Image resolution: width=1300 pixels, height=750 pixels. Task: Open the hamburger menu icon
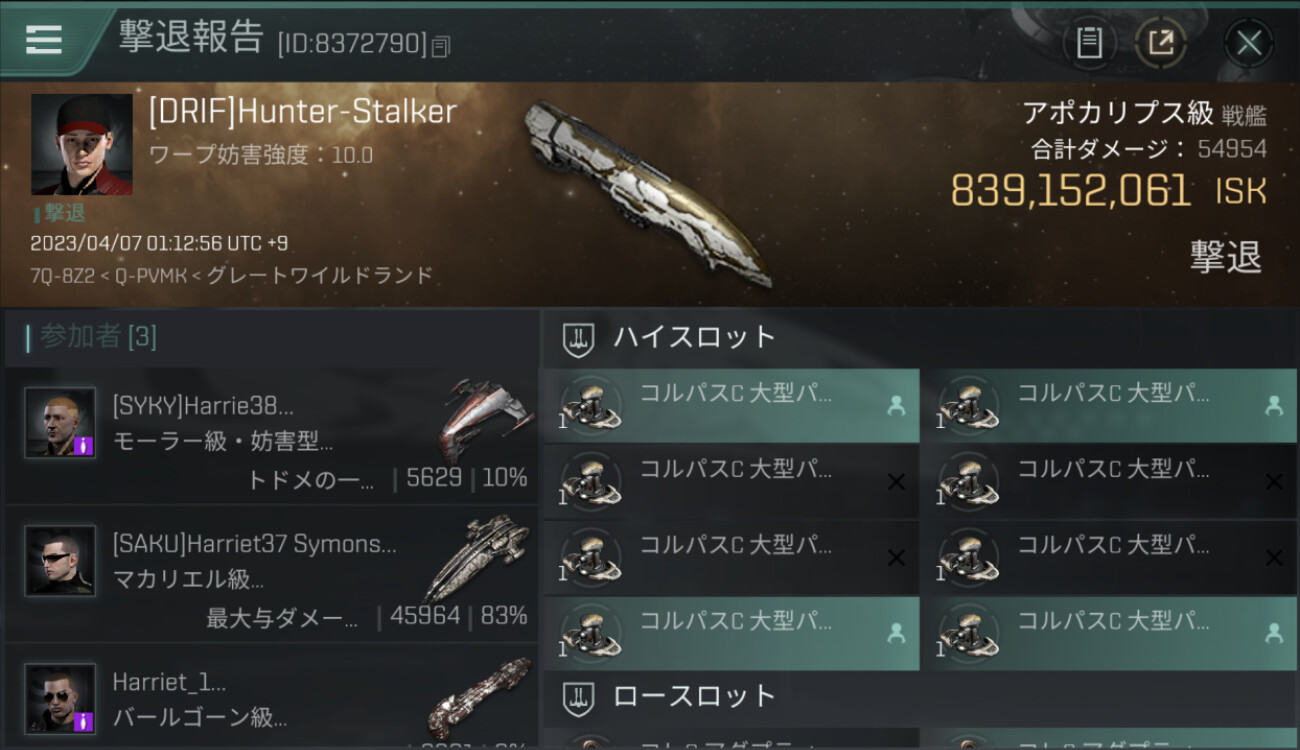pos(43,39)
